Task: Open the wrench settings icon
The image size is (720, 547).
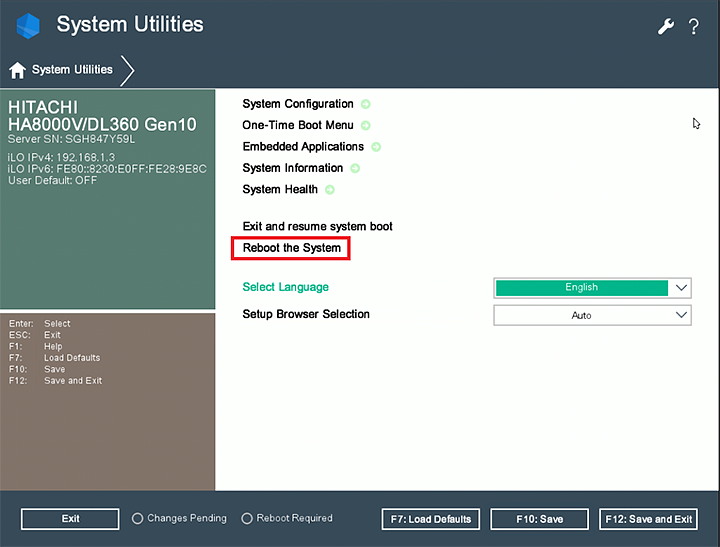Action: click(665, 27)
